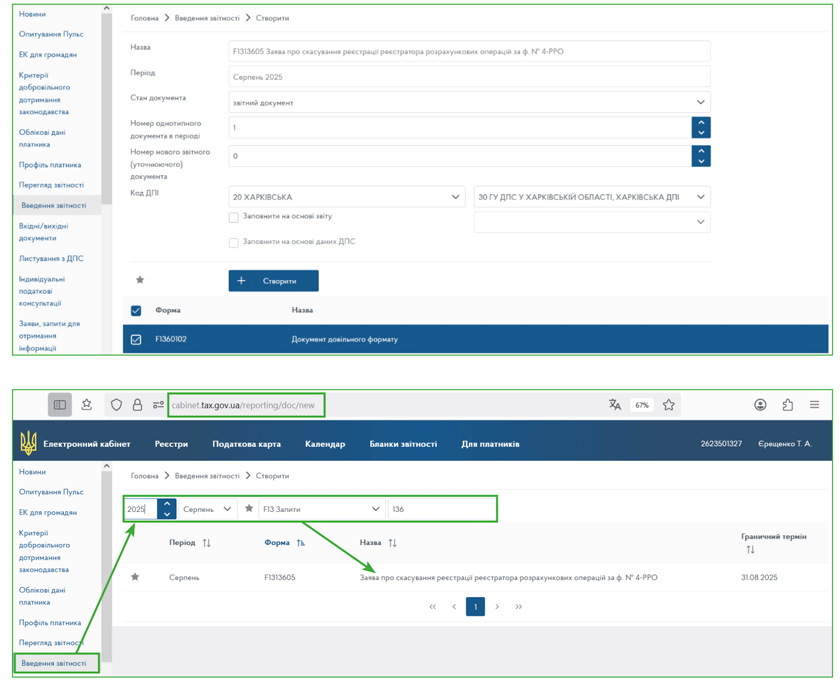Click the '136' form search field

[440, 509]
